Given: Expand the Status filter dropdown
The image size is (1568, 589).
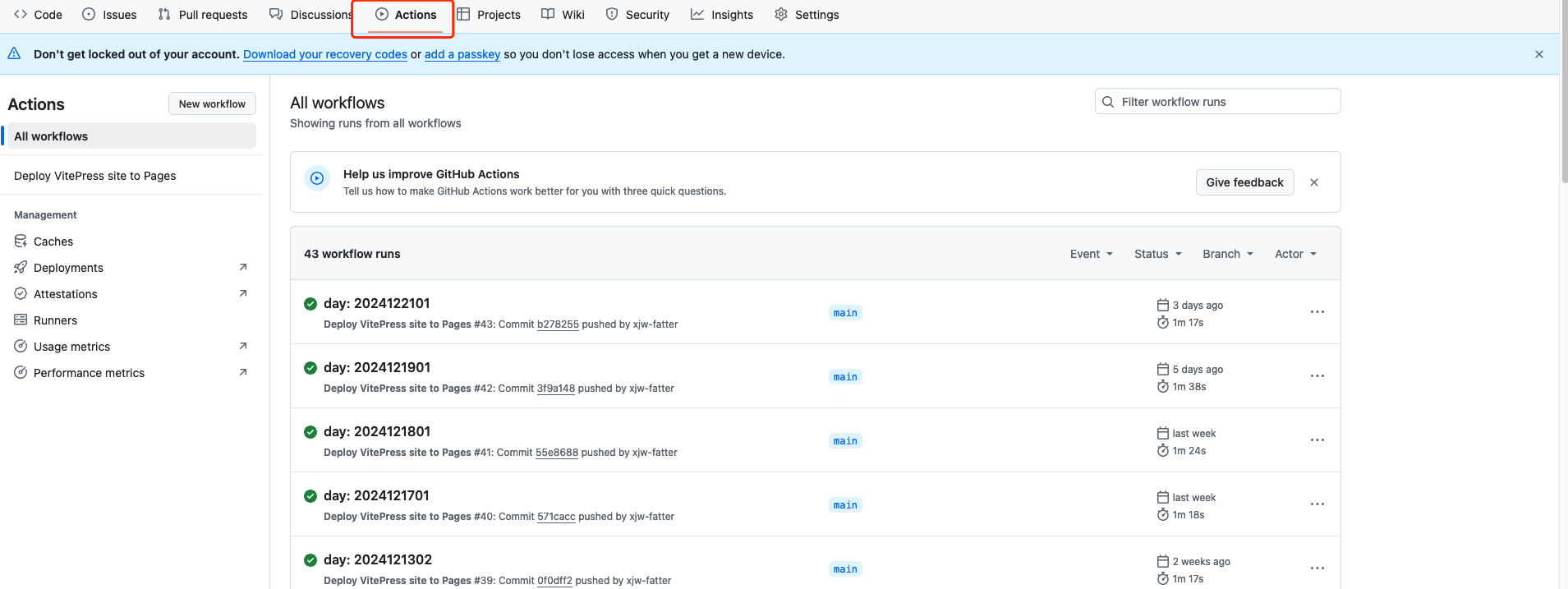Looking at the screenshot, I should click(1157, 254).
